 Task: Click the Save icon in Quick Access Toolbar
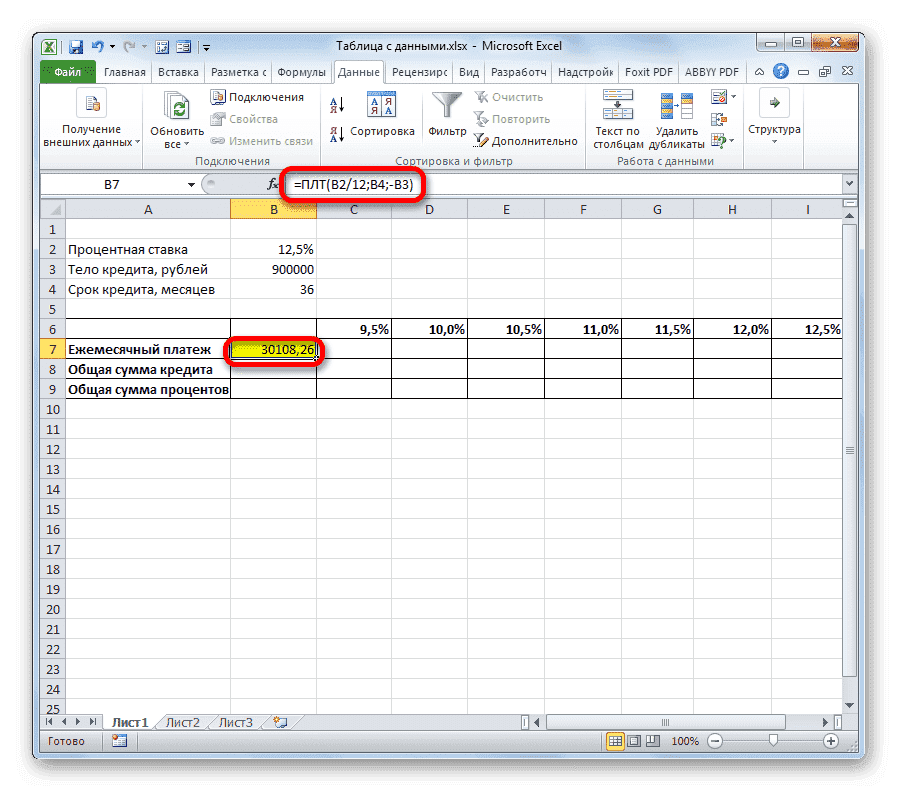pyautogui.click(x=76, y=46)
